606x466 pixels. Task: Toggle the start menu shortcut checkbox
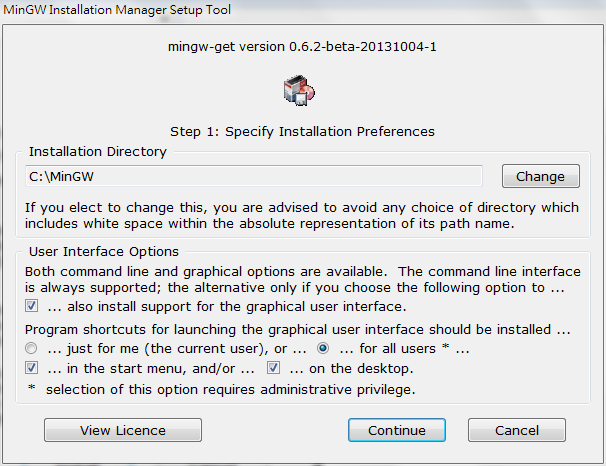(31, 367)
